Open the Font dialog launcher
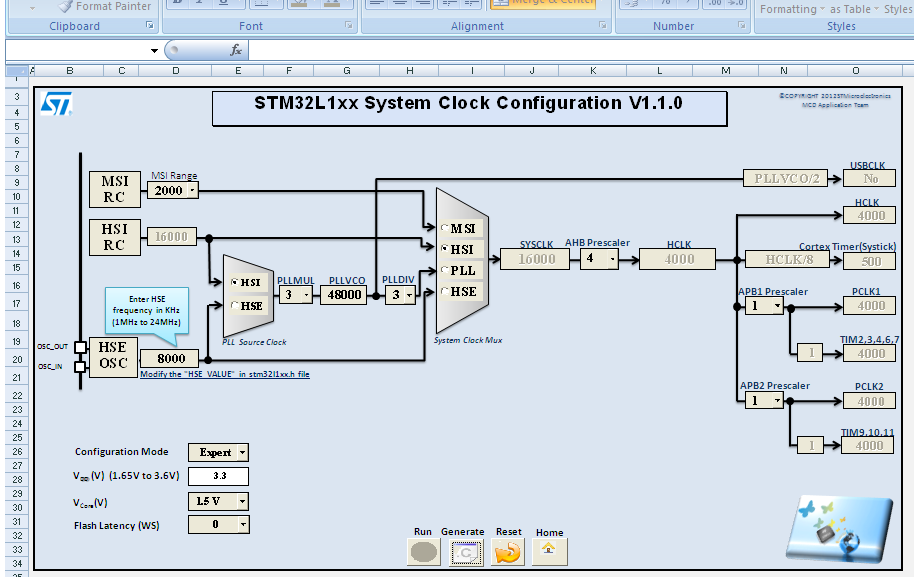The height and width of the screenshot is (577, 914). coord(349,25)
